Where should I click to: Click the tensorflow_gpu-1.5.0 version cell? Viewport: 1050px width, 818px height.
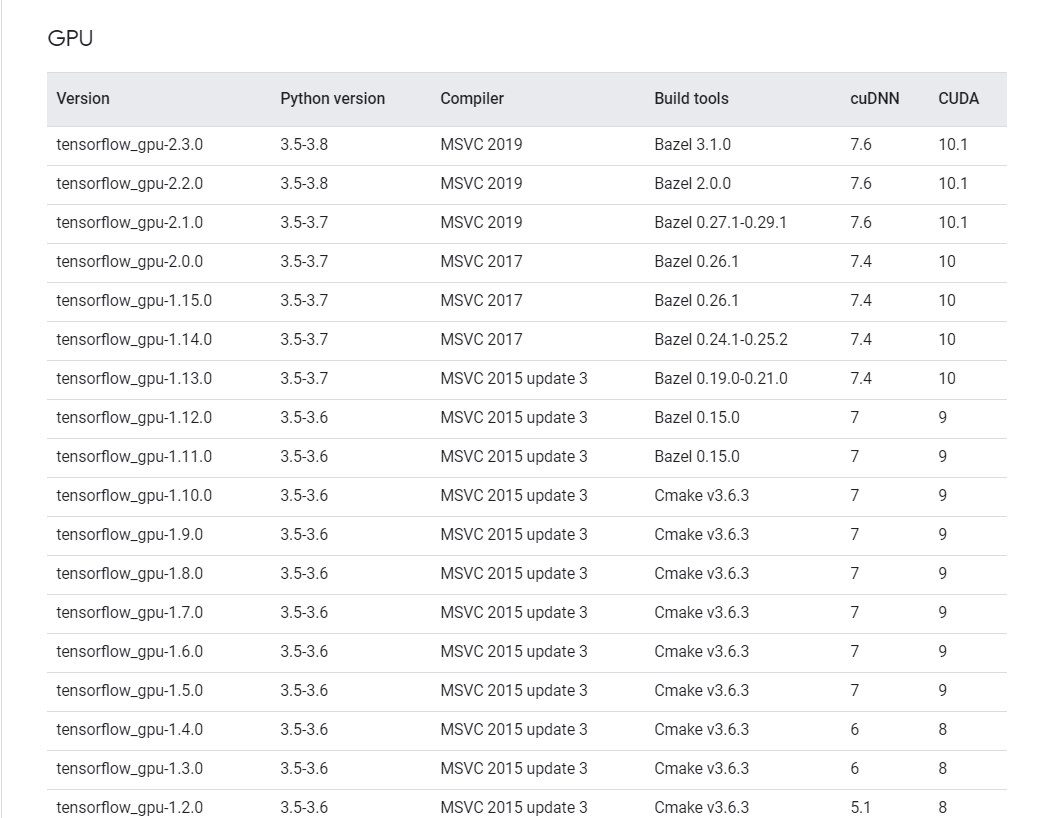[x=129, y=690]
